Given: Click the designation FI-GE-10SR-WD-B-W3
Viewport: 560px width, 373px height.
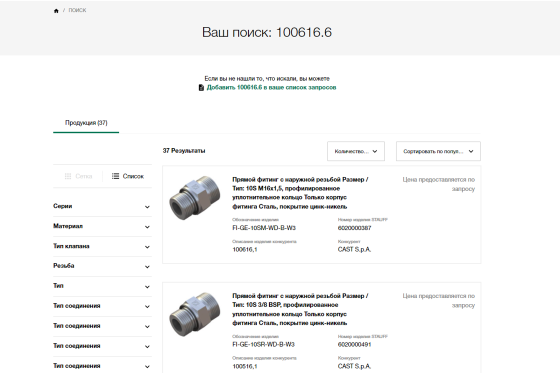Looking at the screenshot, I should [264, 345].
